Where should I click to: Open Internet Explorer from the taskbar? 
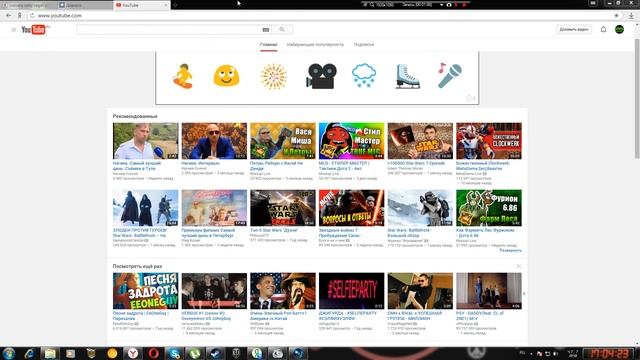(x=29, y=353)
